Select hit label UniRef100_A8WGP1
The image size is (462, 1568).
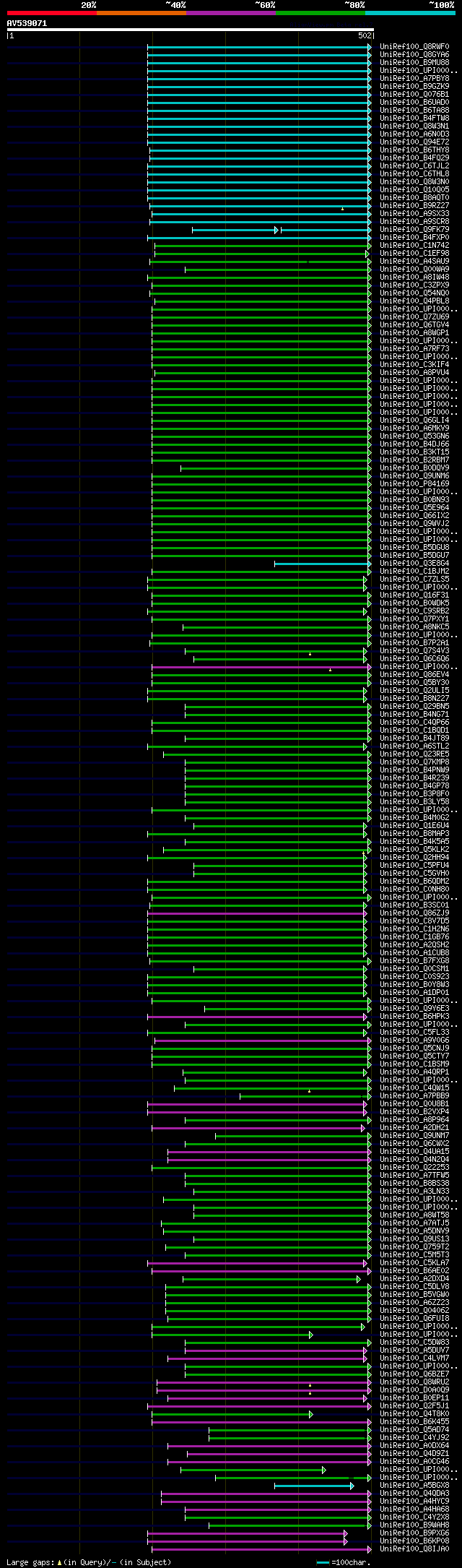click(x=414, y=333)
